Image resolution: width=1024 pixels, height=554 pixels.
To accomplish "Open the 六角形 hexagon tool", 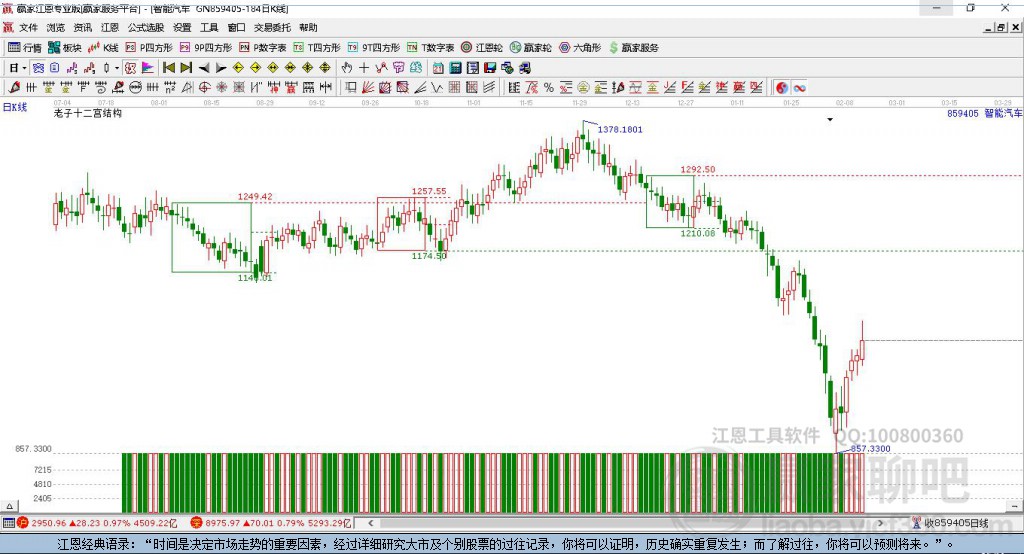I will coord(580,48).
